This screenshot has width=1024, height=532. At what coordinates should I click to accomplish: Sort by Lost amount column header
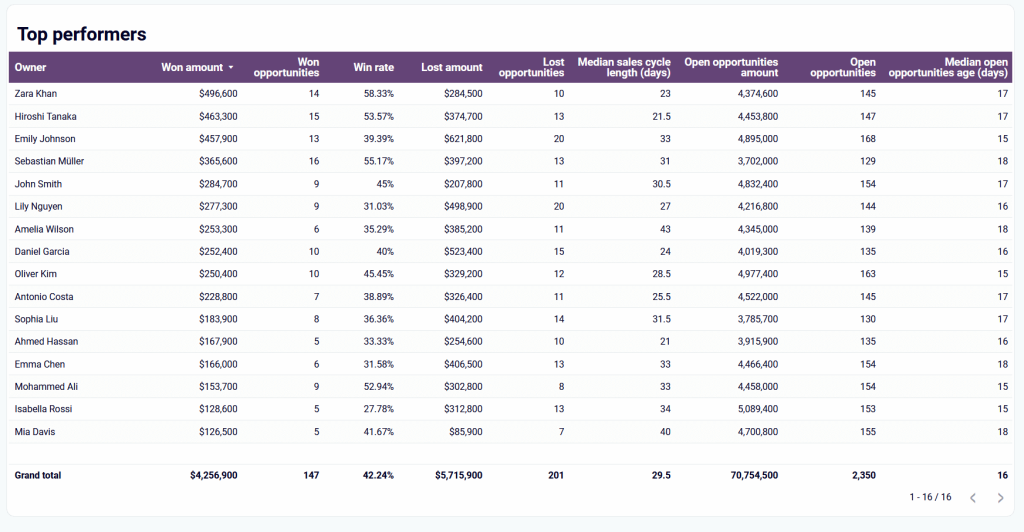coord(452,67)
